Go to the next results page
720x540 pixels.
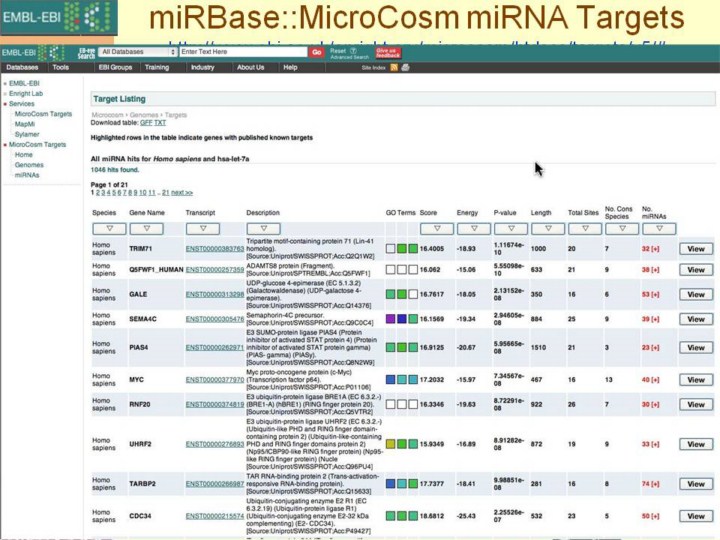pyautogui.click(x=182, y=192)
